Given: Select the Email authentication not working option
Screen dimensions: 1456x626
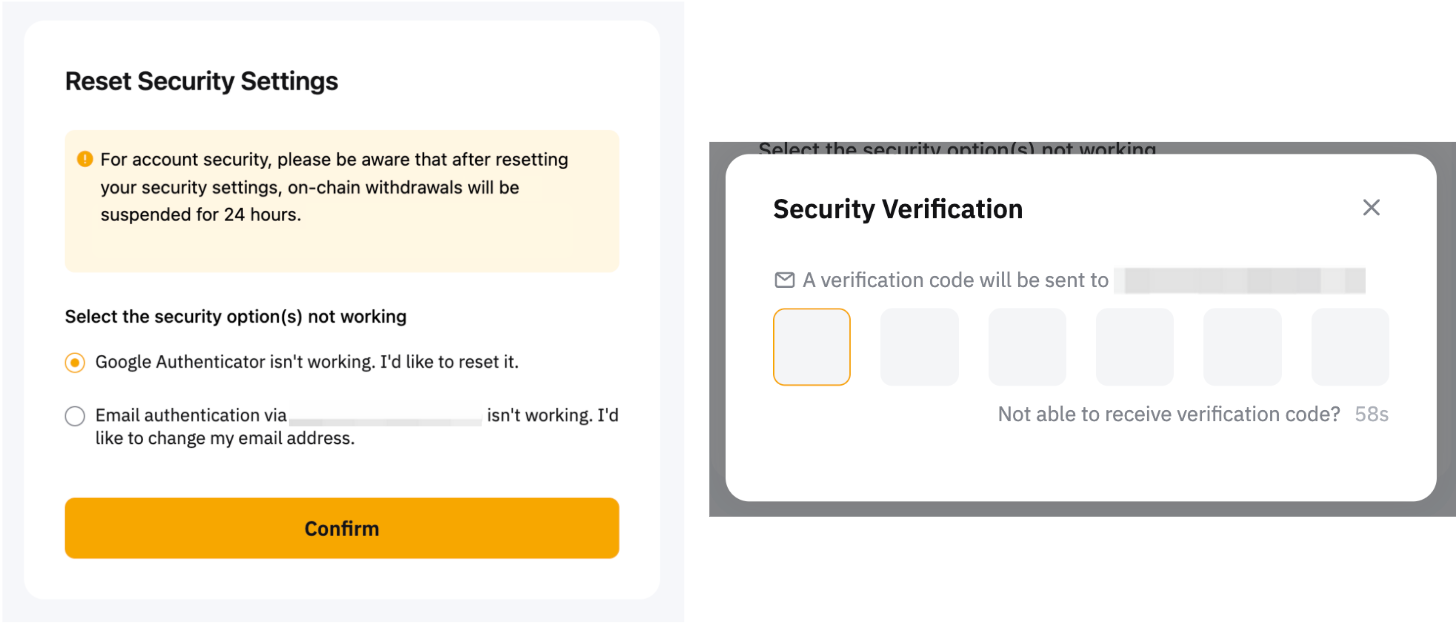Looking at the screenshot, I should (x=75, y=416).
